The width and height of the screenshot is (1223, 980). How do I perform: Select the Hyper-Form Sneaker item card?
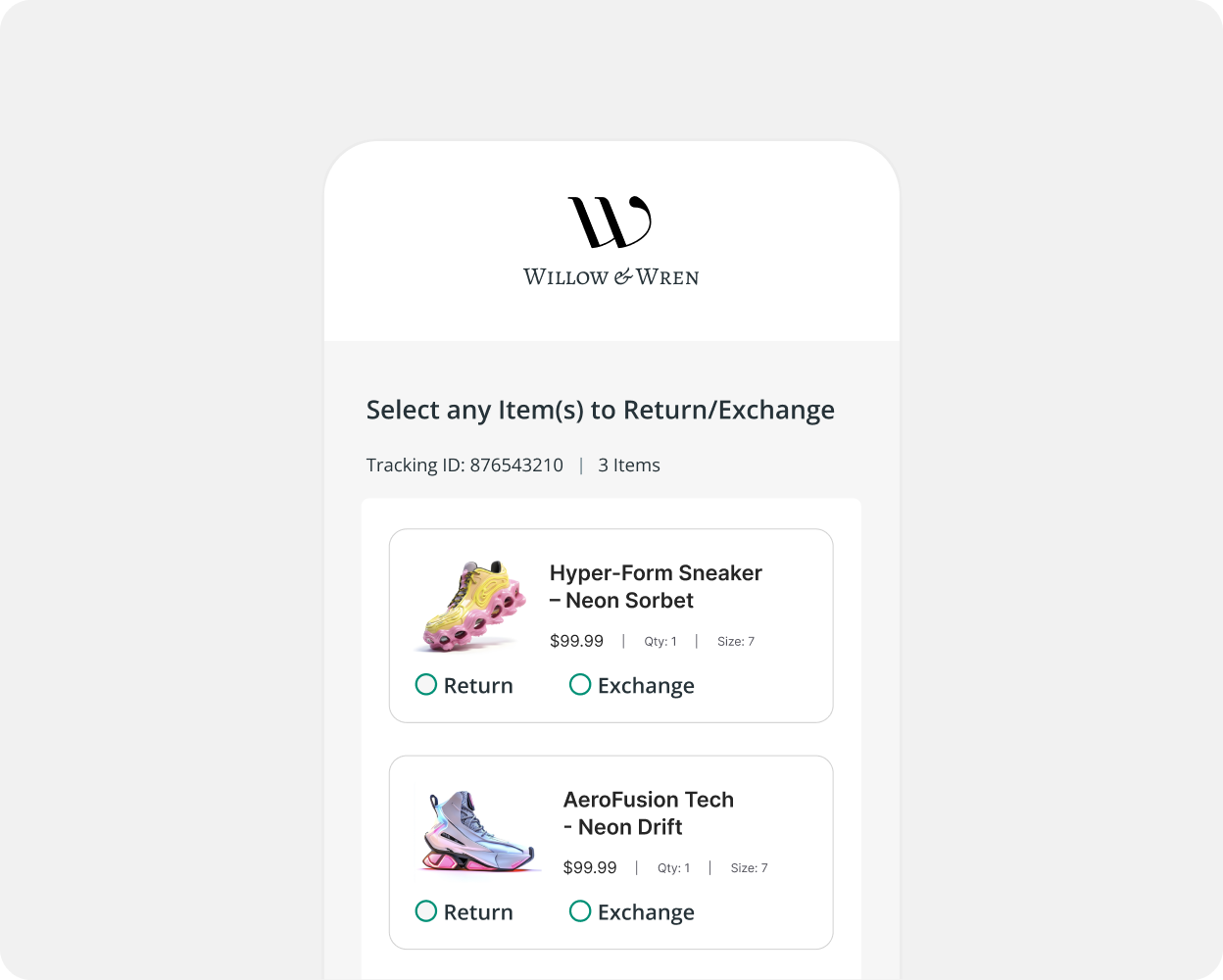click(611, 625)
